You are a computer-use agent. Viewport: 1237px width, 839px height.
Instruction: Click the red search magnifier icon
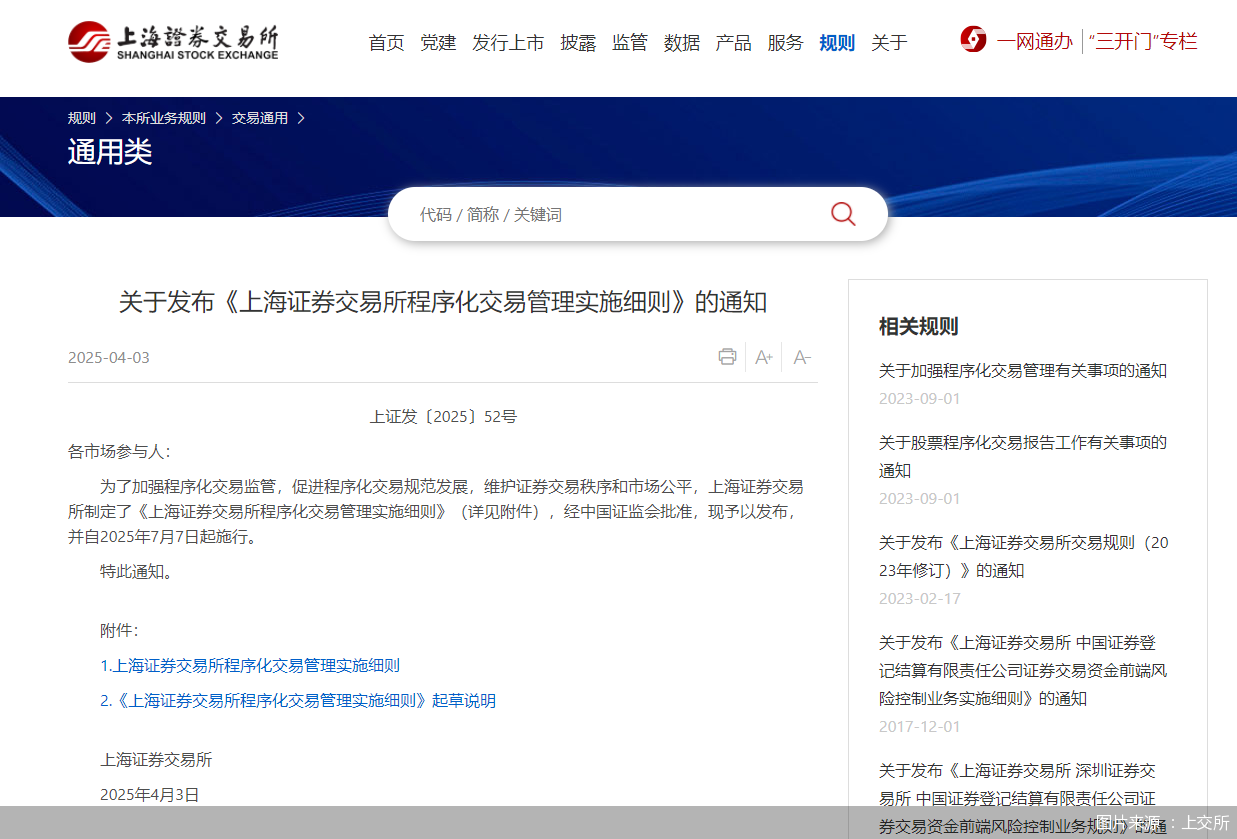tap(842, 213)
